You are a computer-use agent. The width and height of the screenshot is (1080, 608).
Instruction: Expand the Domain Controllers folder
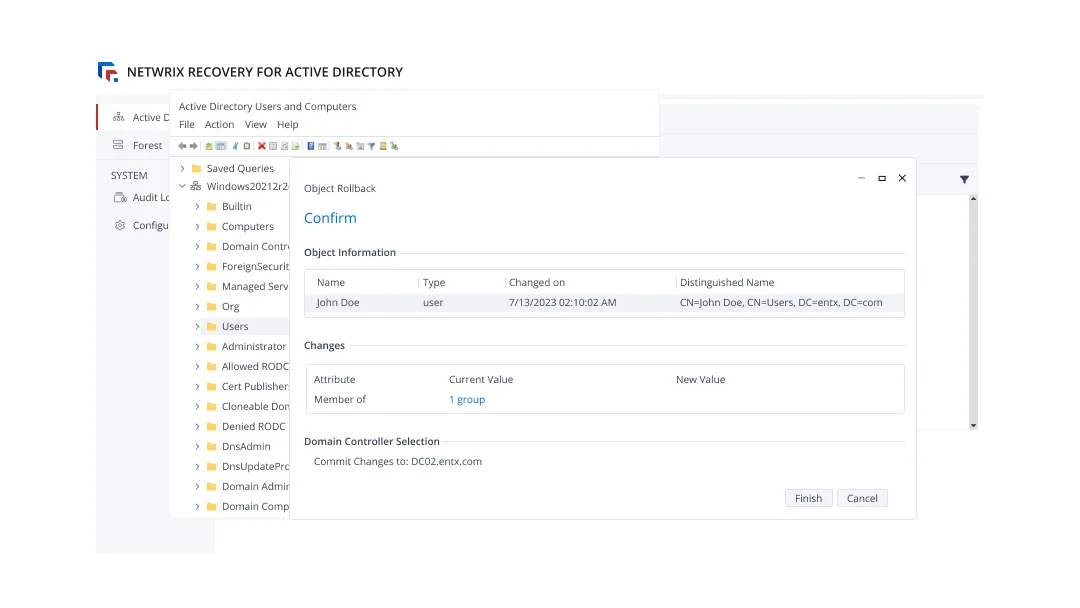(197, 247)
